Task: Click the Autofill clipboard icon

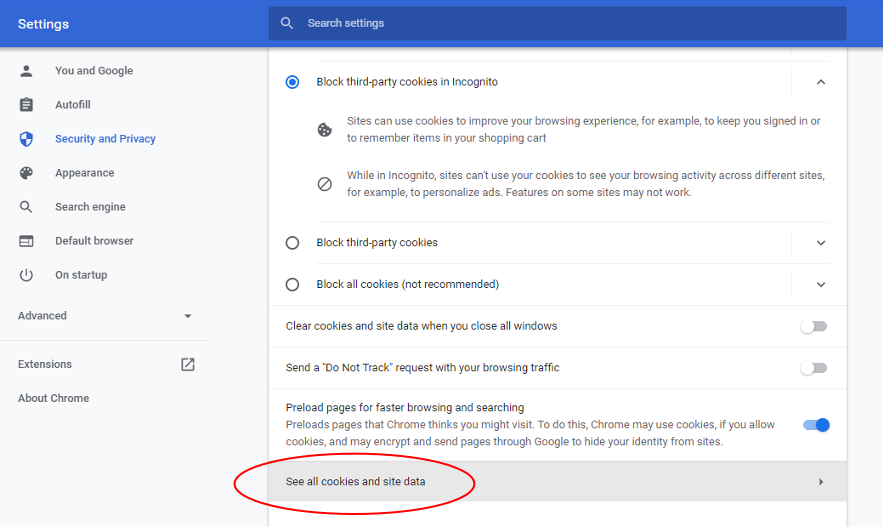Action: (27, 105)
